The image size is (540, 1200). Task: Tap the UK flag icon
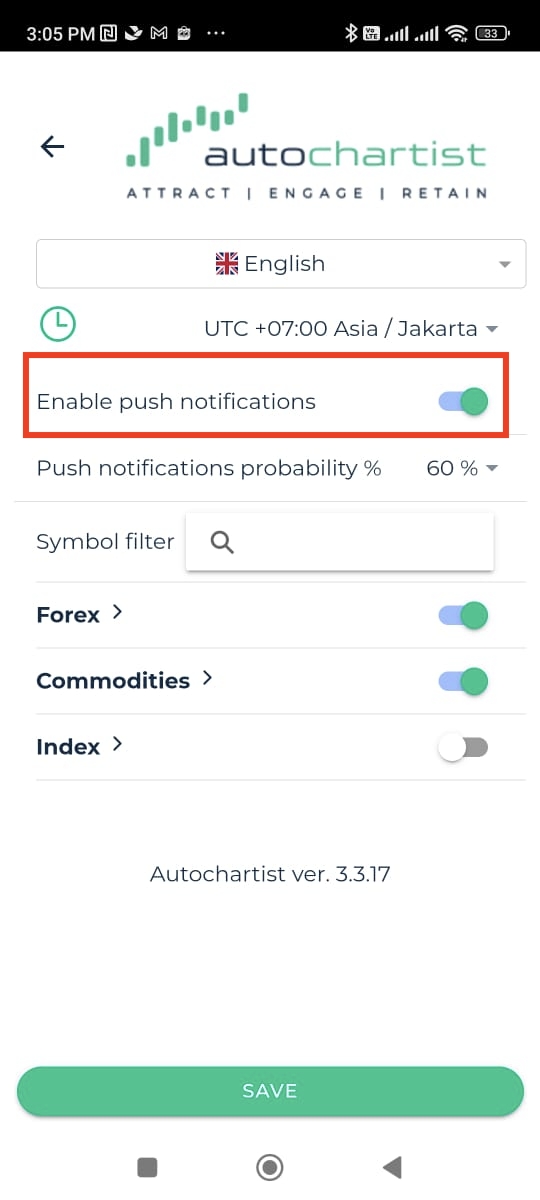click(x=227, y=264)
